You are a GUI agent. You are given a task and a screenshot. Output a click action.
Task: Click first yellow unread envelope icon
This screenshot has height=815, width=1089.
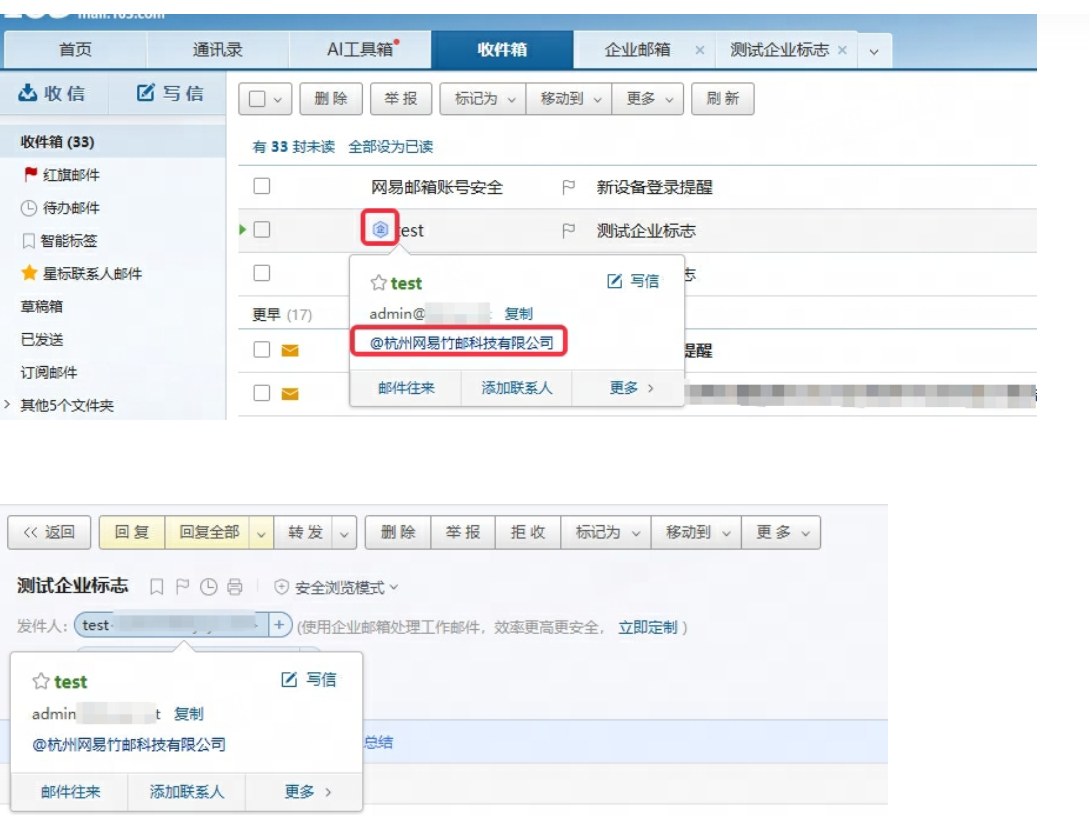290,350
